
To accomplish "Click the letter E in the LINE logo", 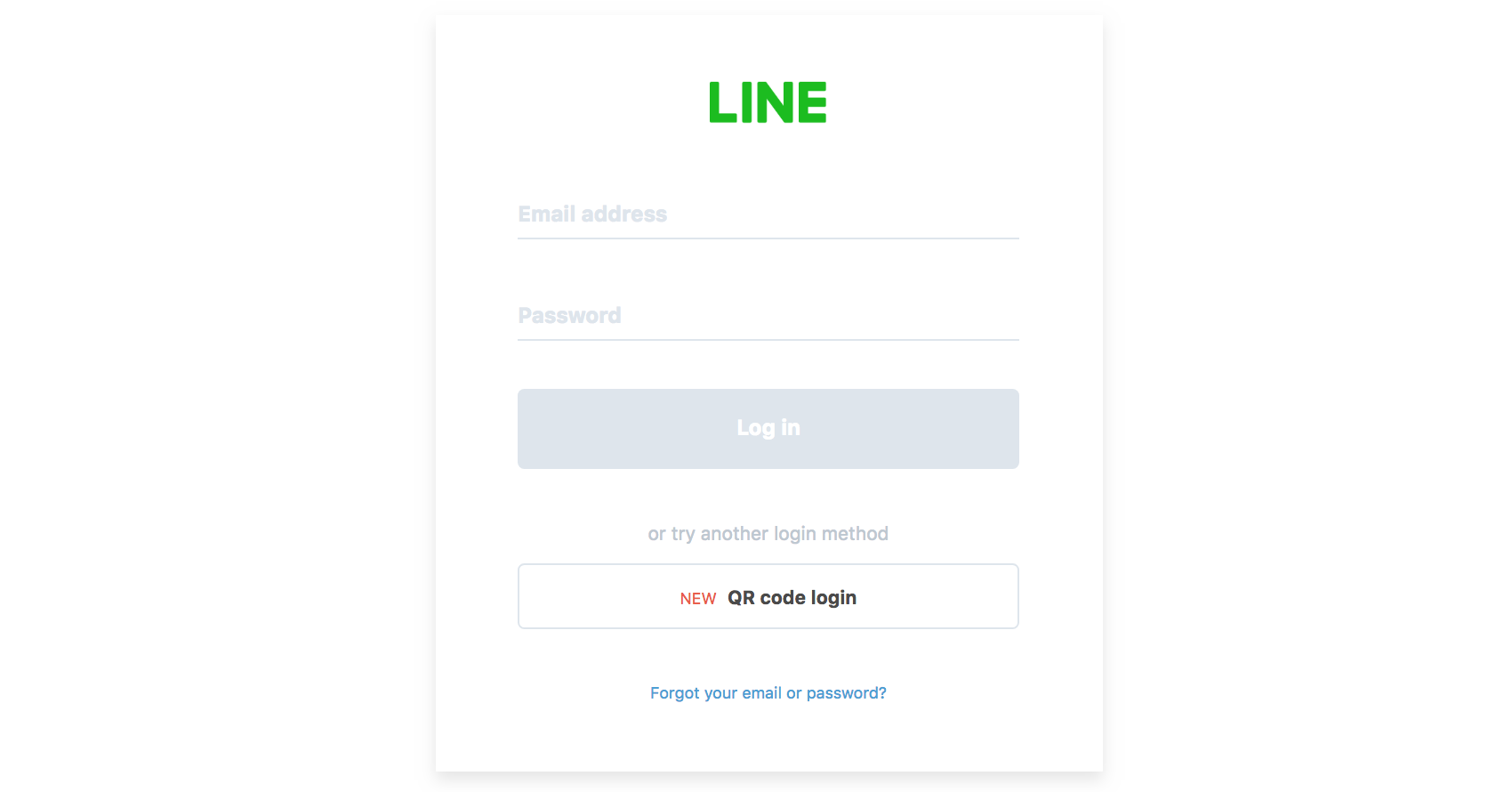I will (x=813, y=102).
